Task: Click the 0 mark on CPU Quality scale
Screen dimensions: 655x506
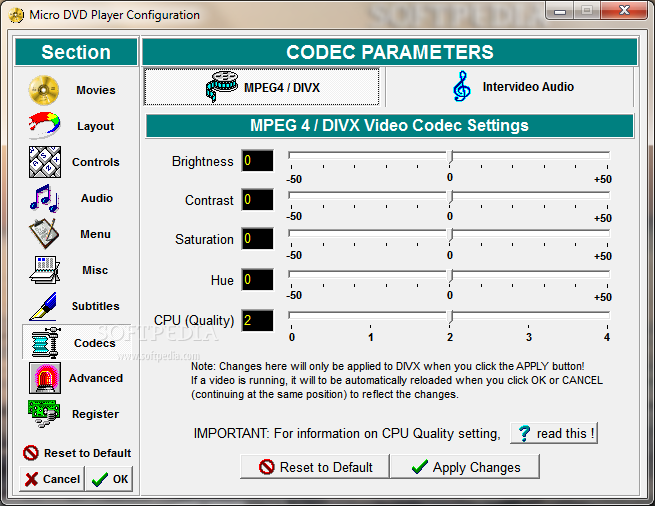Action: [292, 337]
